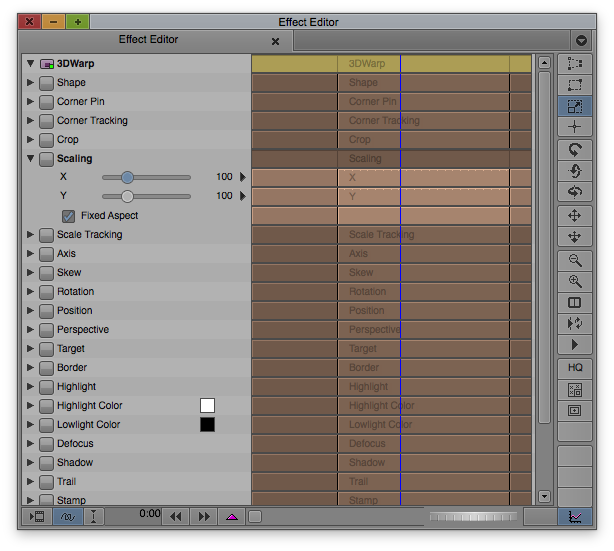Viewport: 614px width, 551px height.
Task: Select the Skew row label
Action: pyautogui.click(x=69, y=273)
